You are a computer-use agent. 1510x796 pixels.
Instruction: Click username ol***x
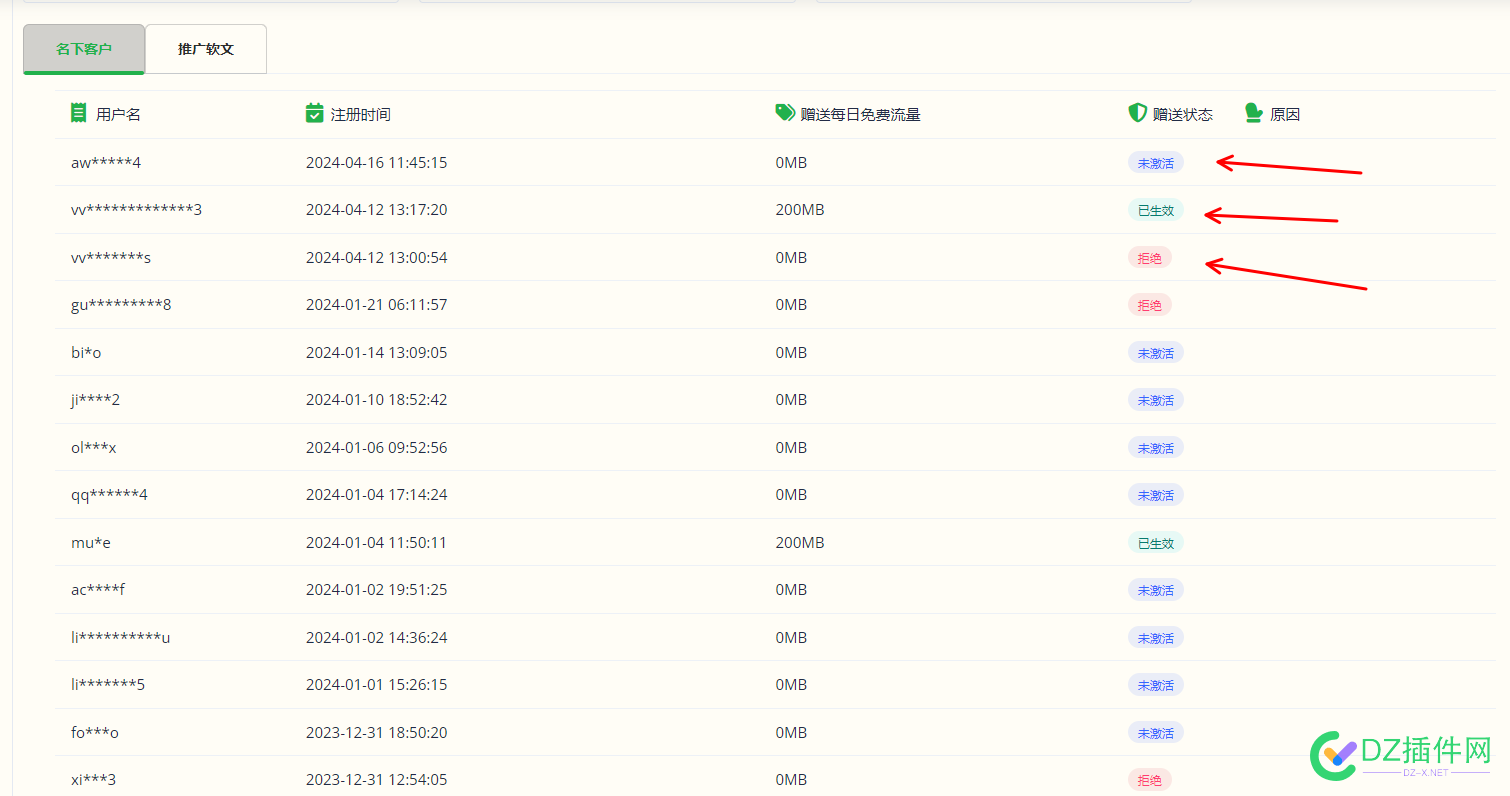94,447
